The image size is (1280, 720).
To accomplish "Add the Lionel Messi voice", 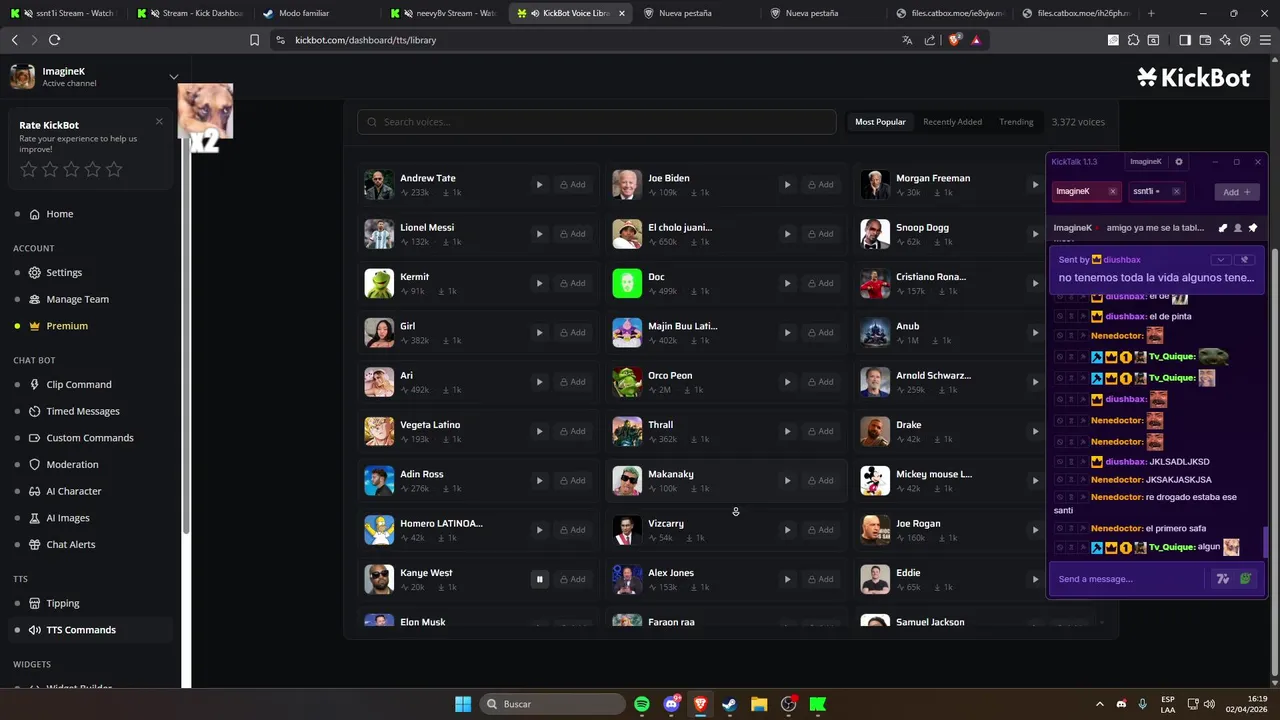I will (x=573, y=234).
